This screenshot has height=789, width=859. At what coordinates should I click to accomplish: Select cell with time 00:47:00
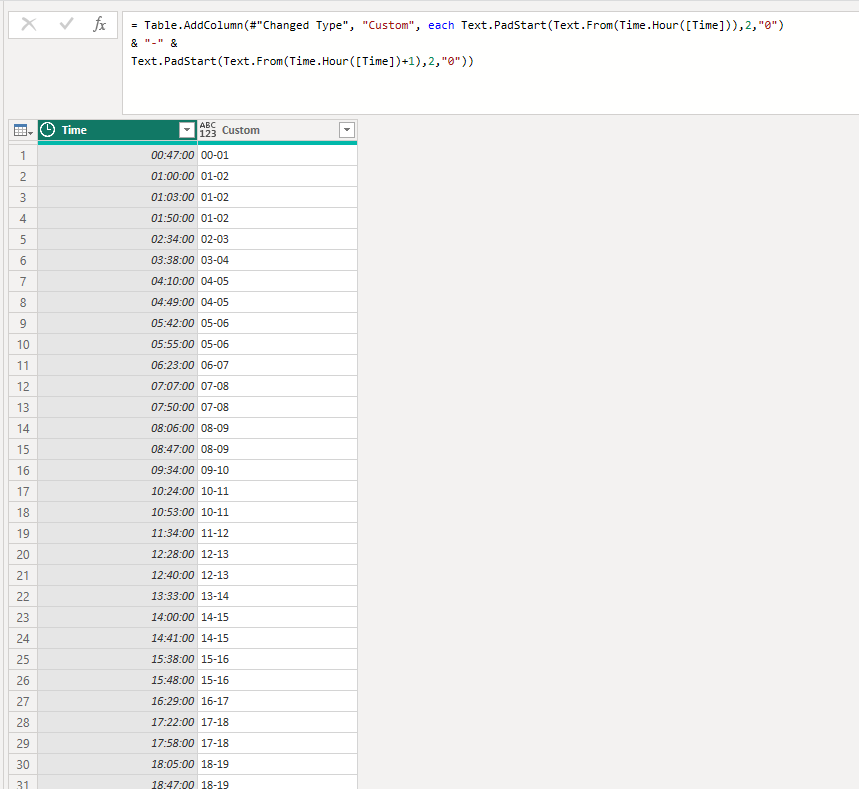117,155
